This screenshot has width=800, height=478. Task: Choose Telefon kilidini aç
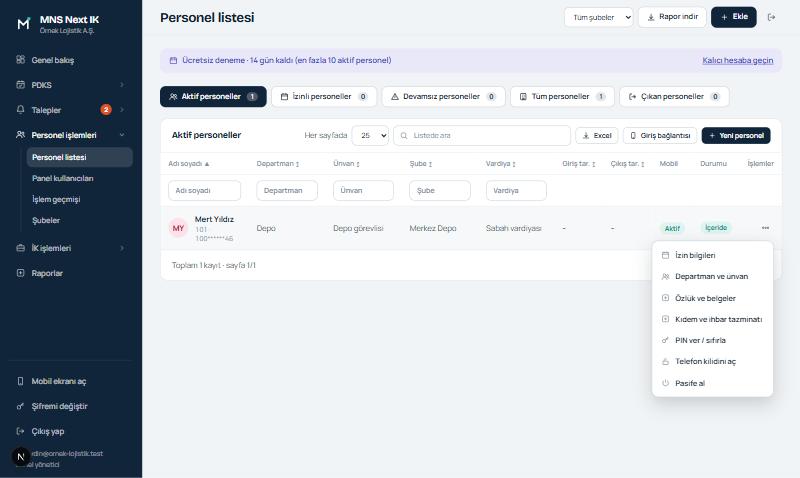[x=712, y=361]
